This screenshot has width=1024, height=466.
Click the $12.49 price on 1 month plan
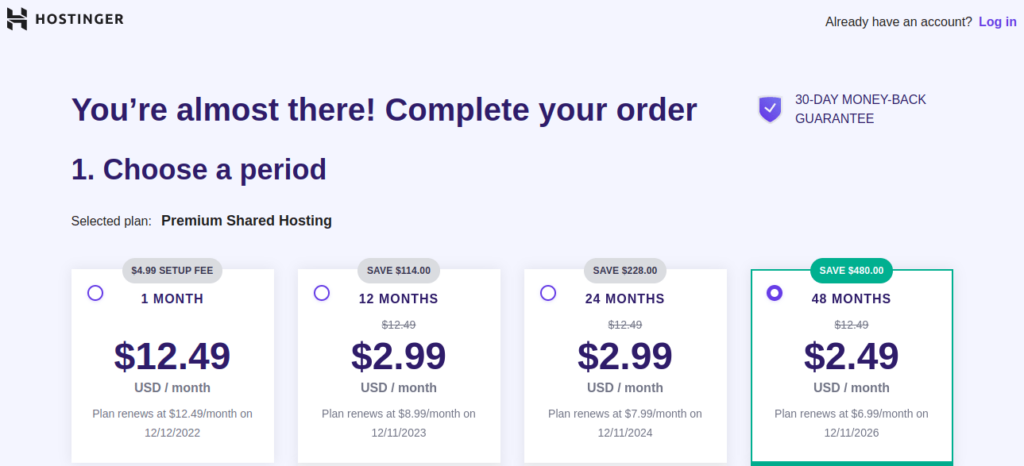point(172,356)
